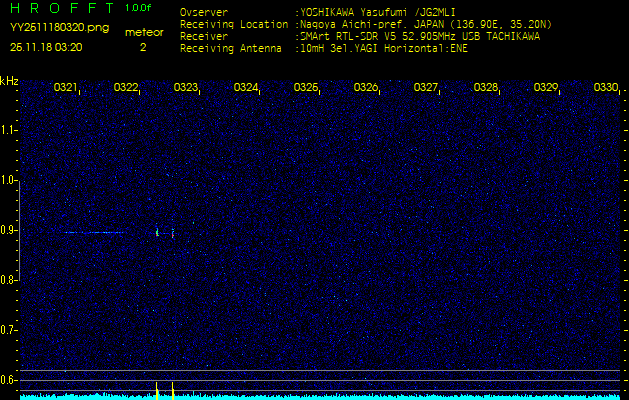The image size is (629, 400).
Task: Click the yellow meteor label
Action: [144, 32]
